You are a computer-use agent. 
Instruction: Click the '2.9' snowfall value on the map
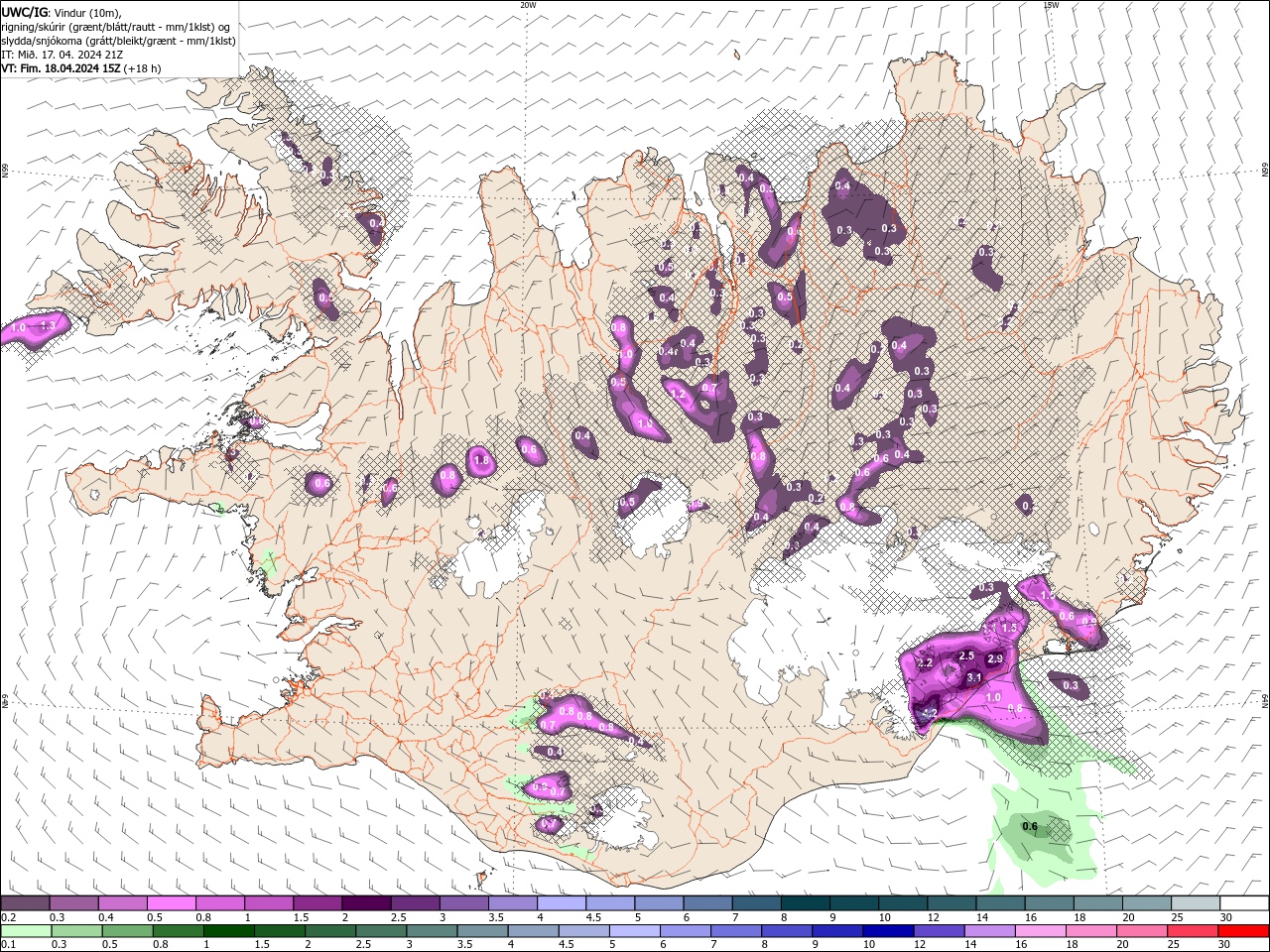tap(996, 659)
